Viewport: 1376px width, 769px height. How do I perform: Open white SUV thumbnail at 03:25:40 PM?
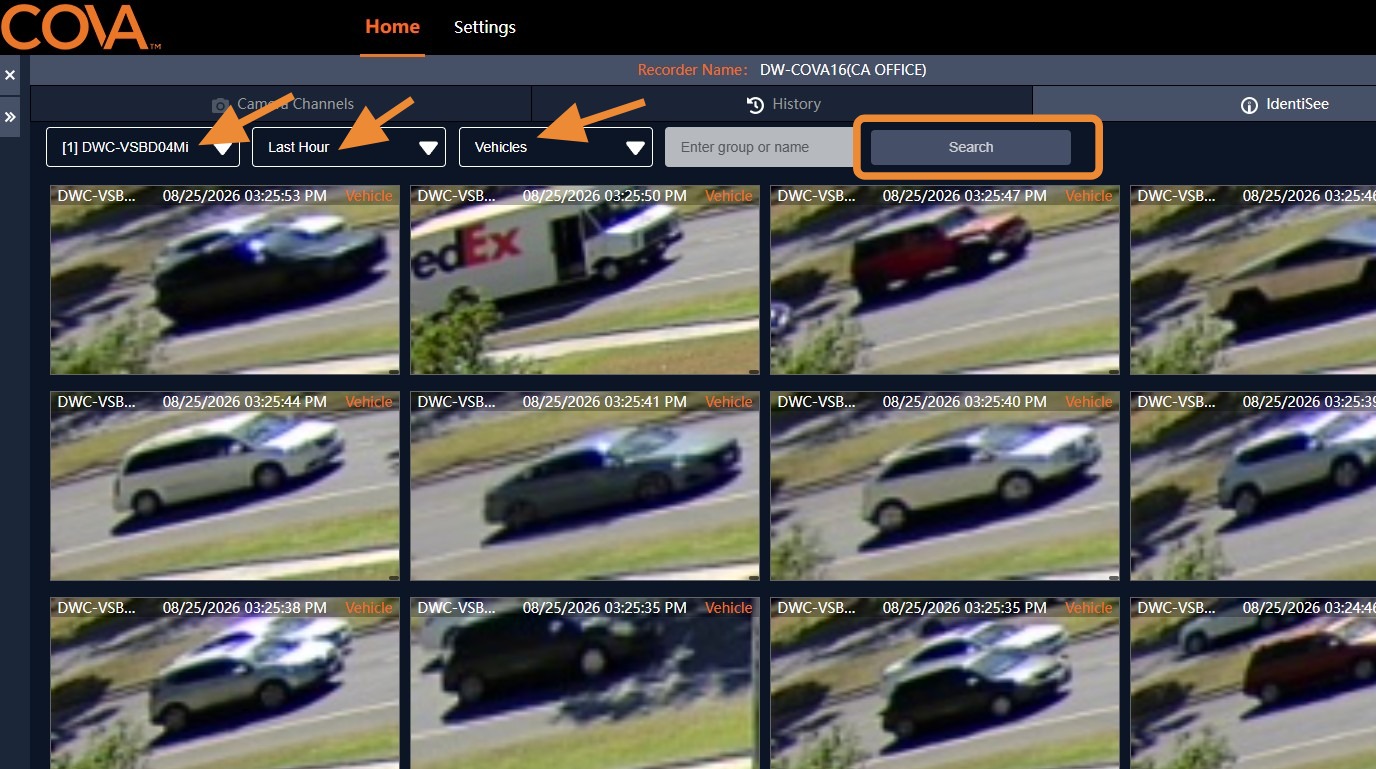pos(945,486)
